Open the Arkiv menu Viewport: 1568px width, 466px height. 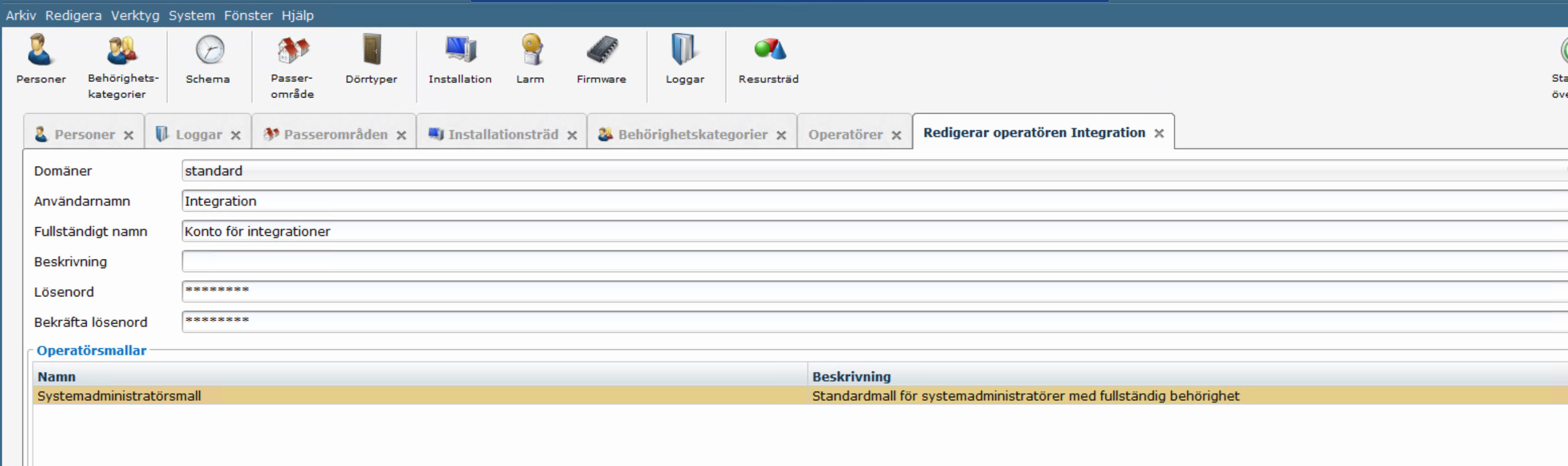21,15
